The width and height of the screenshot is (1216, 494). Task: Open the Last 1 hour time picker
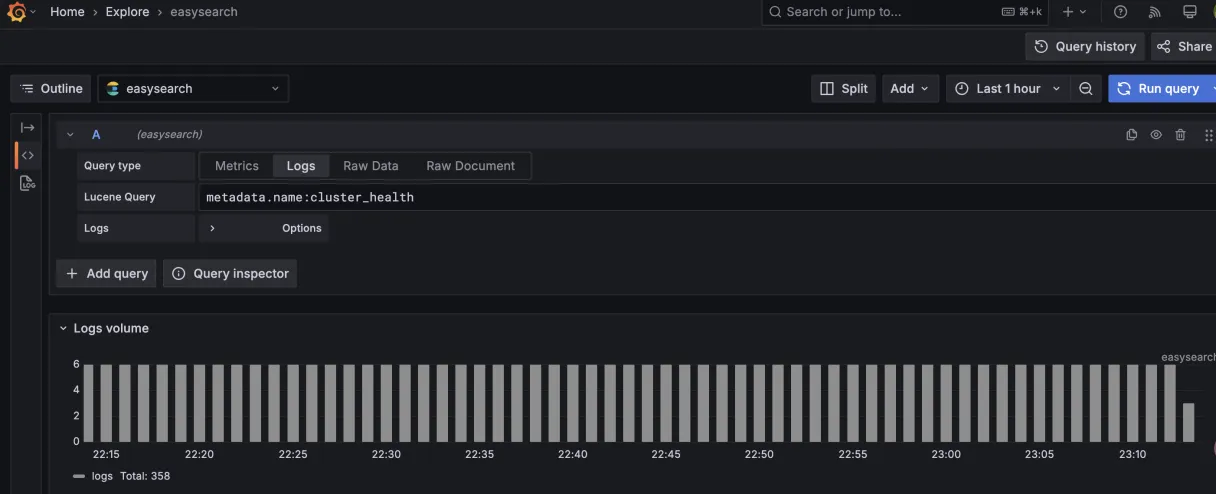[1008, 89]
